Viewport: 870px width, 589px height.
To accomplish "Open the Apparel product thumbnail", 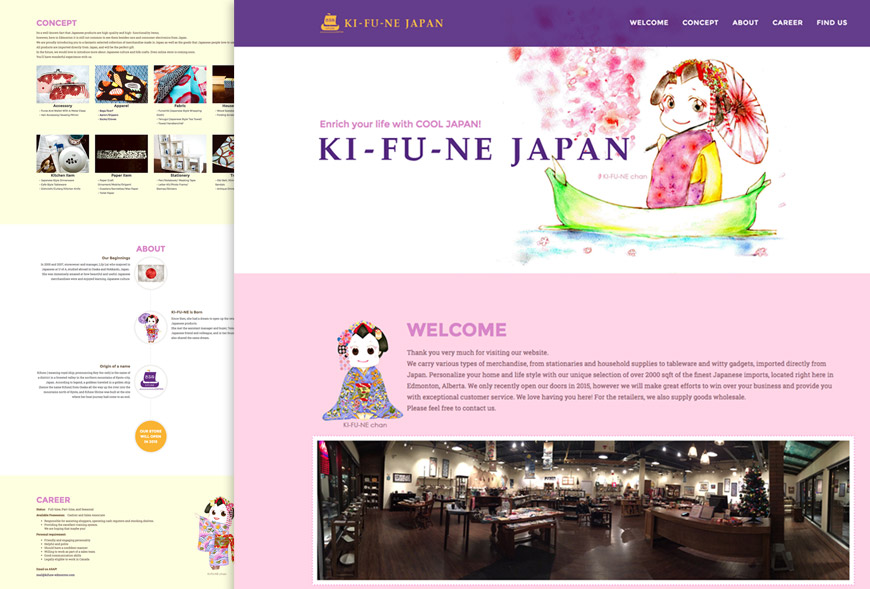I will point(121,84).
